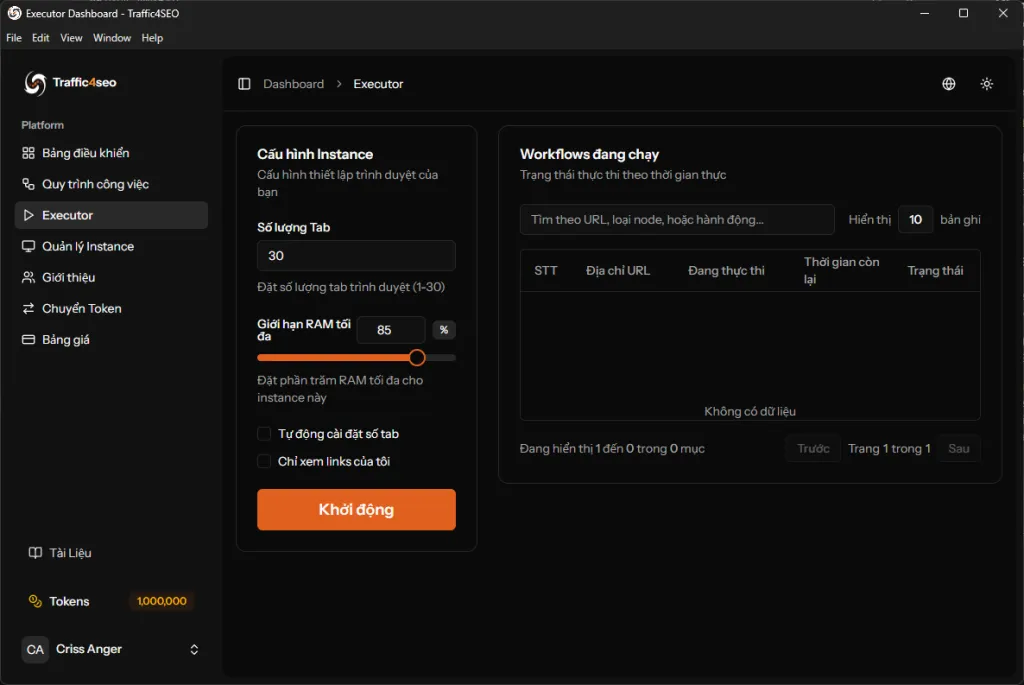Open Chuyển Token from sidebar
Screen dimensions: 1024x685
(x=111, y=308)
